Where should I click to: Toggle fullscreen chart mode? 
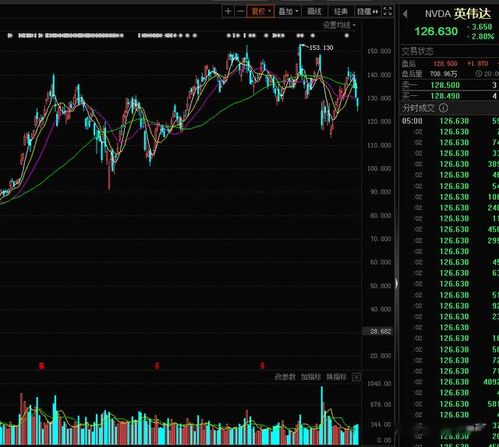click(x=387, y=11)
